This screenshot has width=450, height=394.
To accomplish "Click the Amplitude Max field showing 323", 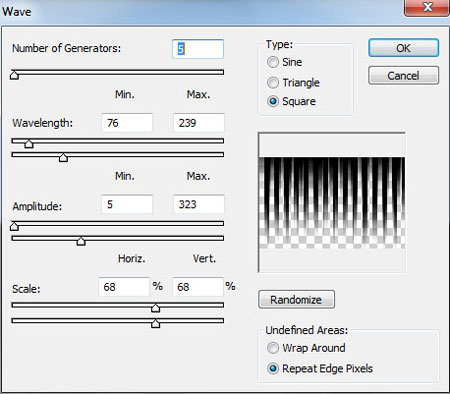I will pyautogui.click(x=199, y=204).
